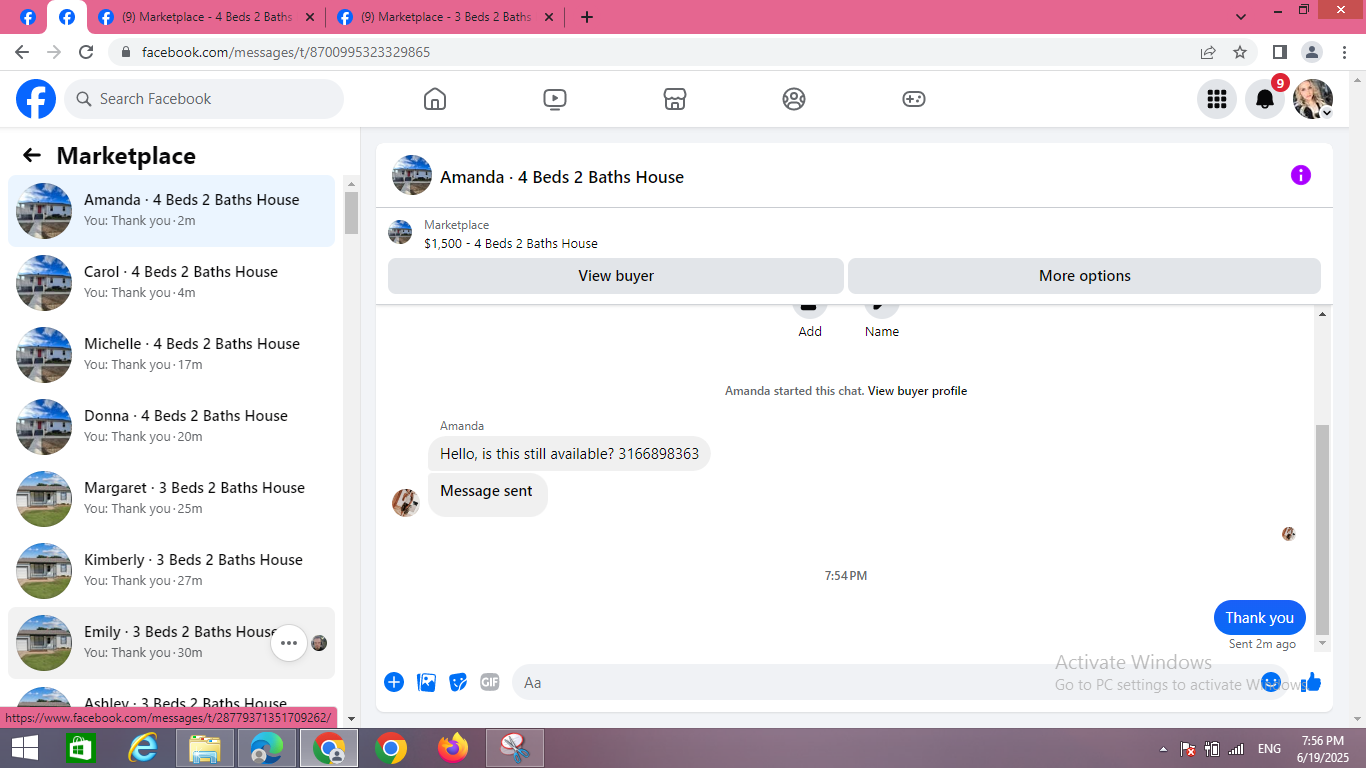This screenshot has height=768, width=1366.
Task: Open the Watch video icon
Action: tap(555, 99)
